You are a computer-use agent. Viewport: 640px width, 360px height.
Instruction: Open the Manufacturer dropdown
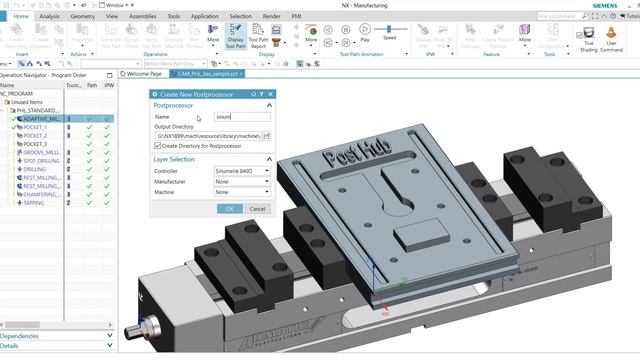pos(242,182)
